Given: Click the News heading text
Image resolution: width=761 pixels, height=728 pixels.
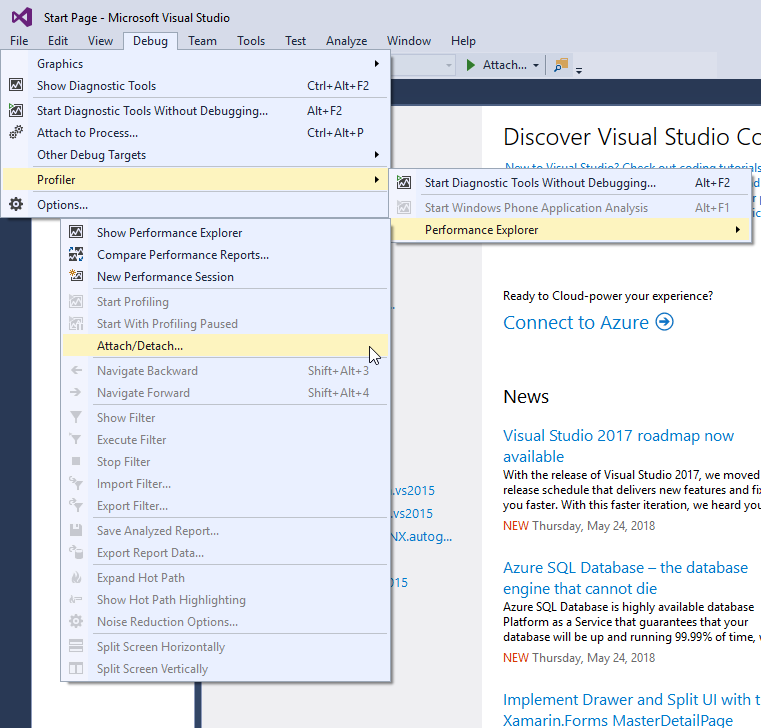Looking at the screenshot, I should pos(526,397).
